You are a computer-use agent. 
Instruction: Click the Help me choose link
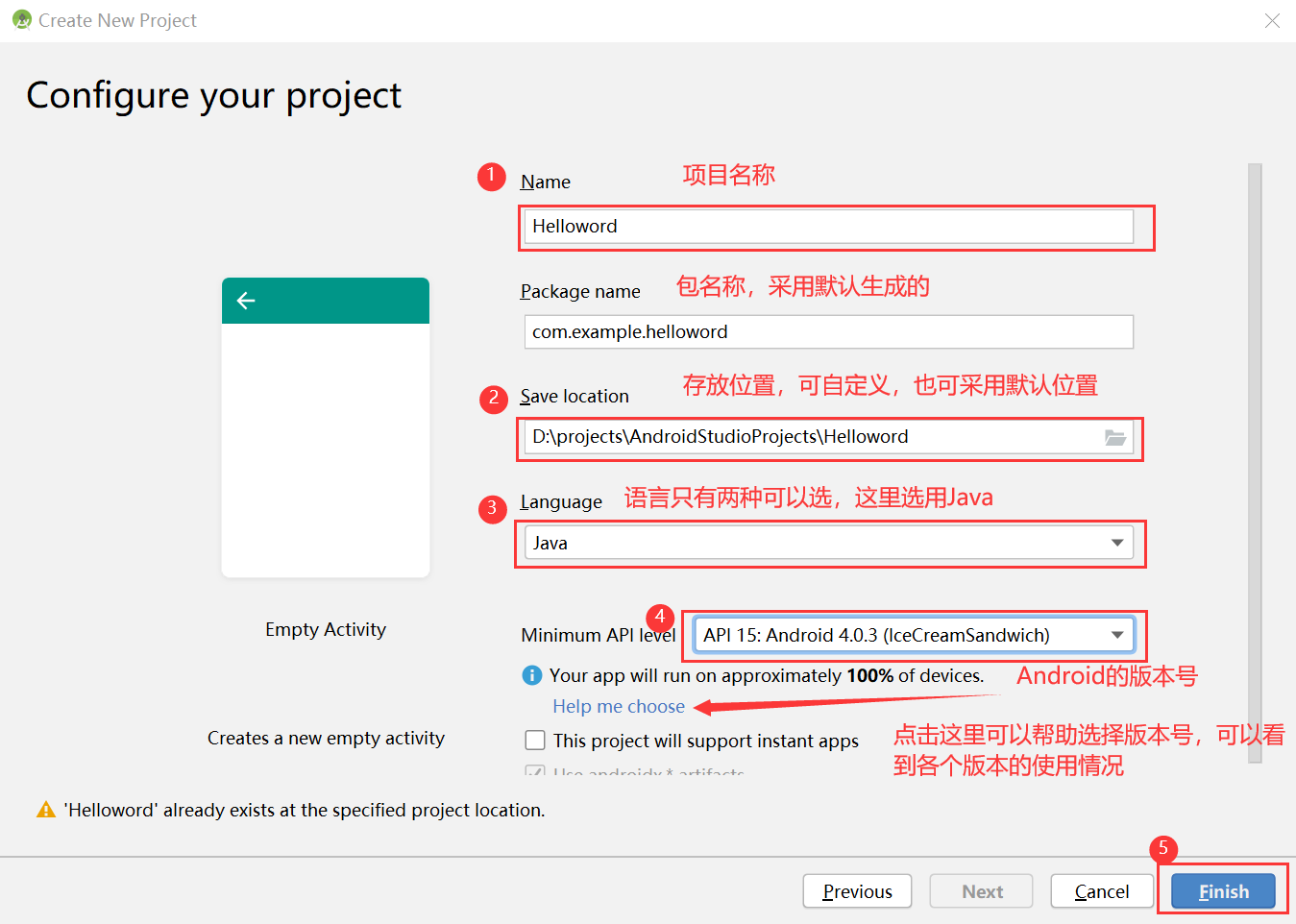(619, 706)
